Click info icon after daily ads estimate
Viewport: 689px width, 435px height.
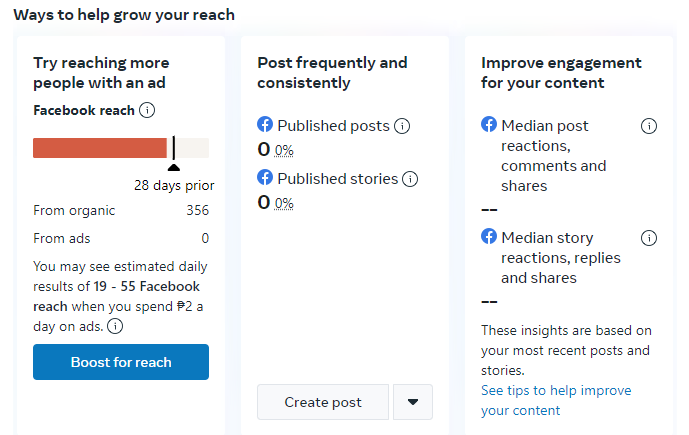(115, 326)
